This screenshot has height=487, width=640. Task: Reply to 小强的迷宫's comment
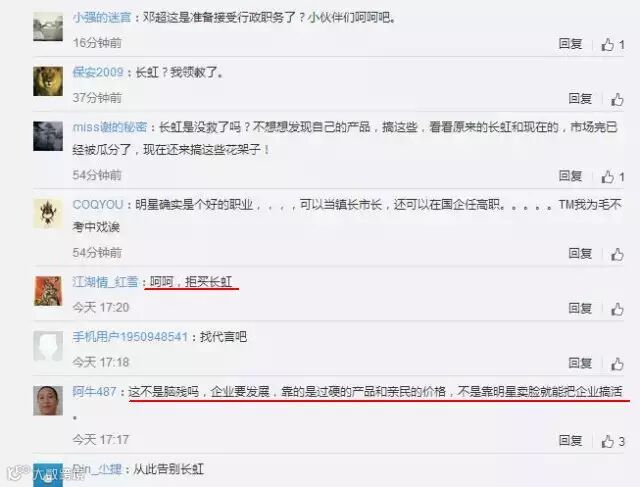[570, 44]
